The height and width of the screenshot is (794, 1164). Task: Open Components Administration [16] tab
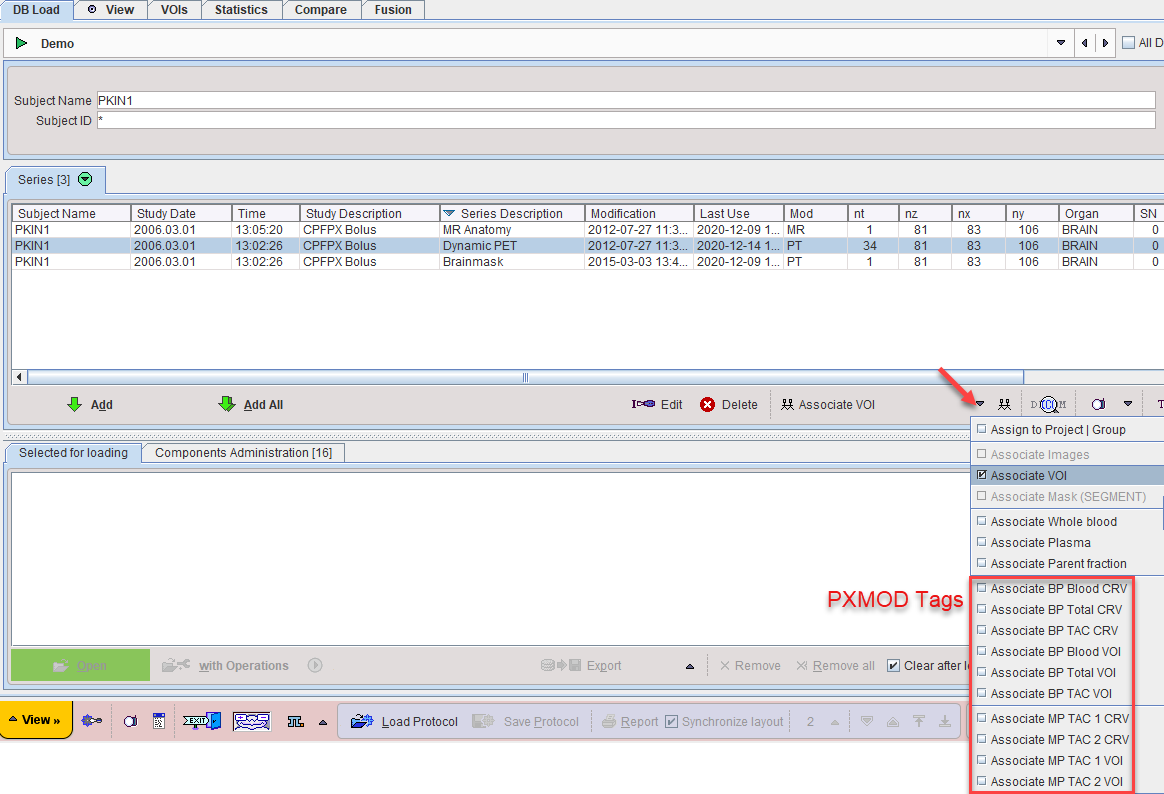[x=243, y=453]
